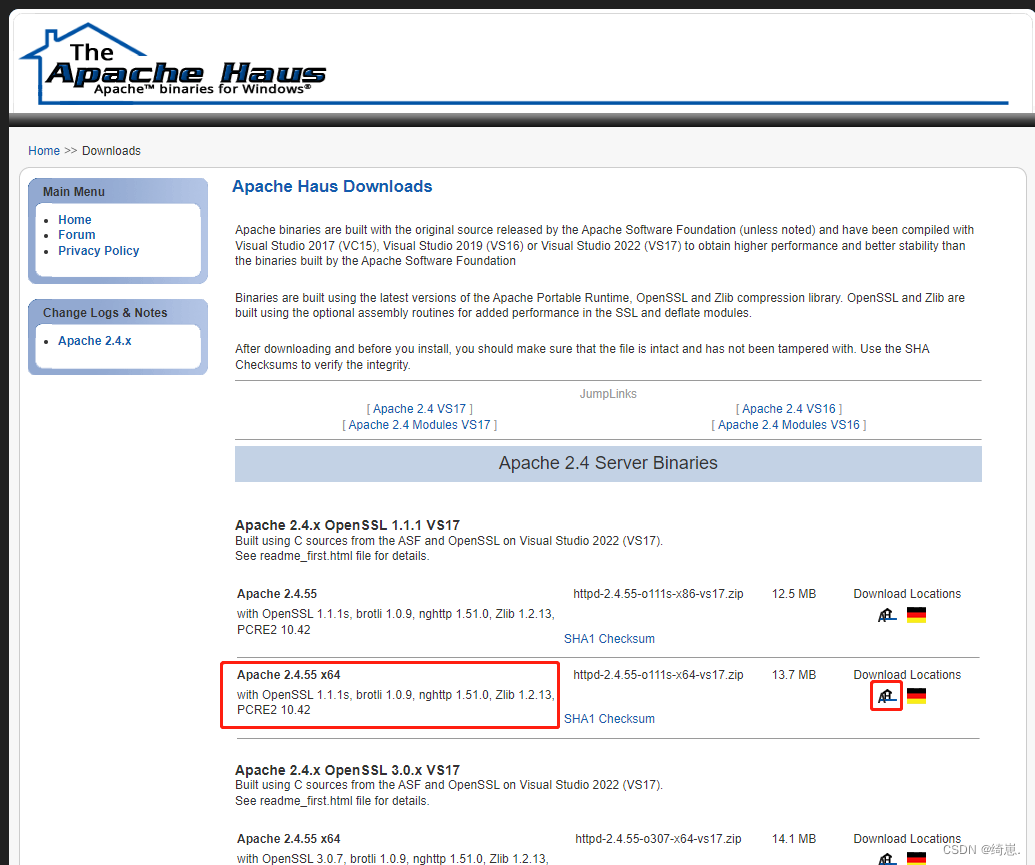Click the Apache 2.4.55 x86 entry title

point(277,594)
